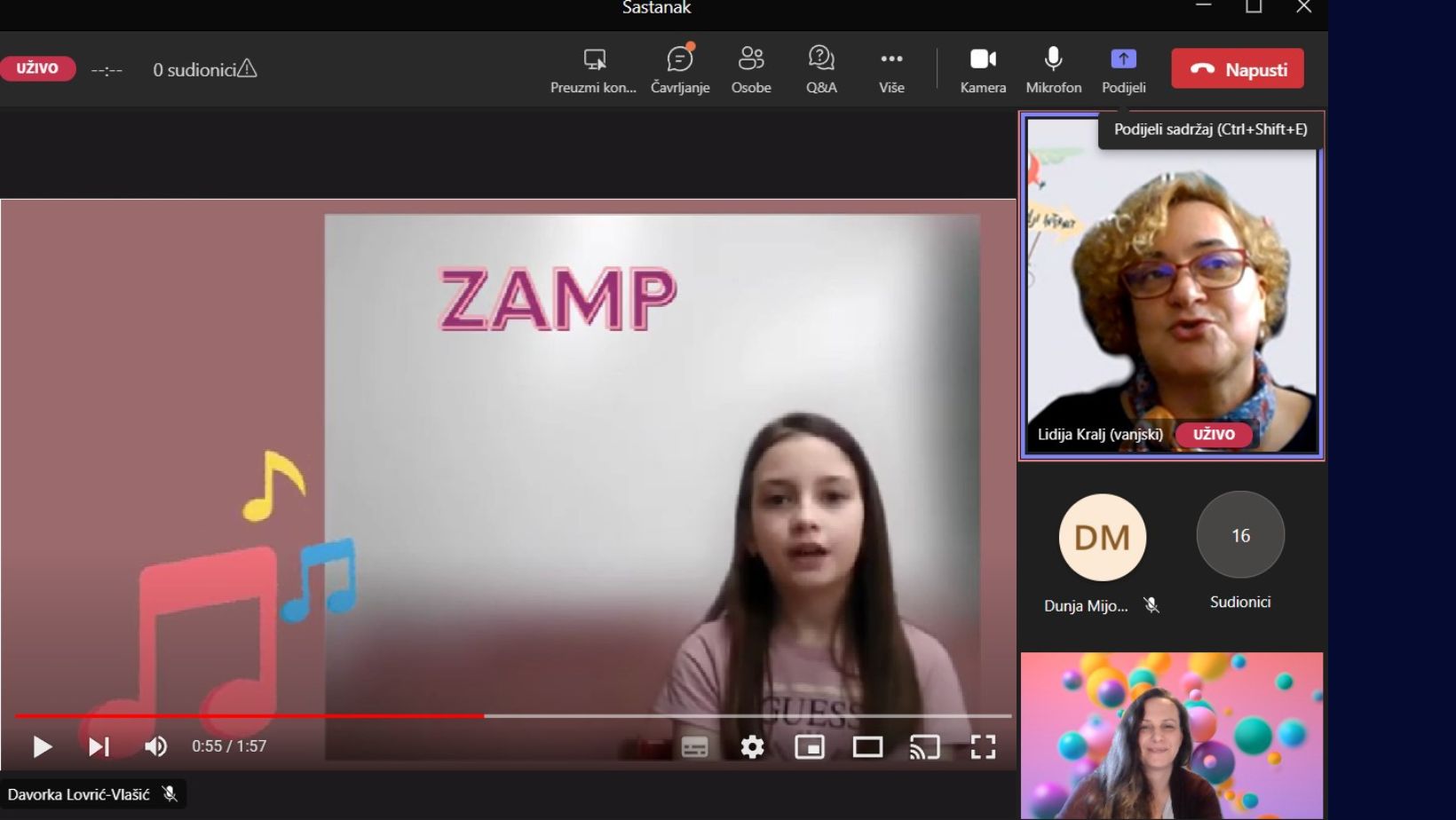Click the --:-- timer text

pos(107,70)
